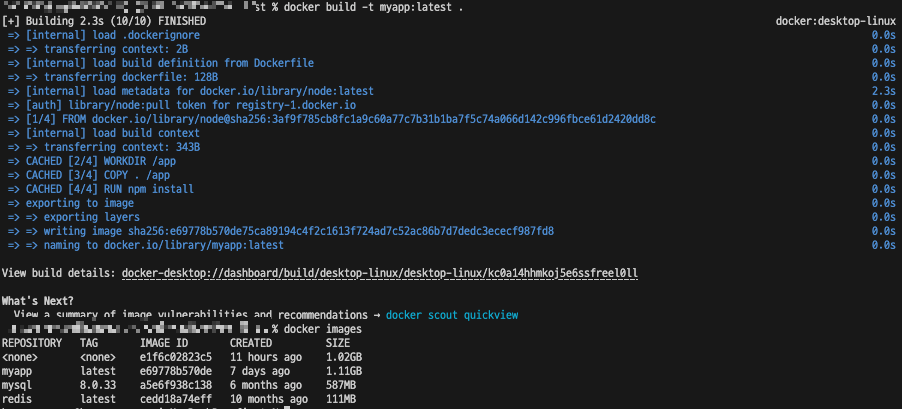Click the 587MB size value
Viewport: 902px width, 409px height.
pyautogui.click(x=341, y=385)
